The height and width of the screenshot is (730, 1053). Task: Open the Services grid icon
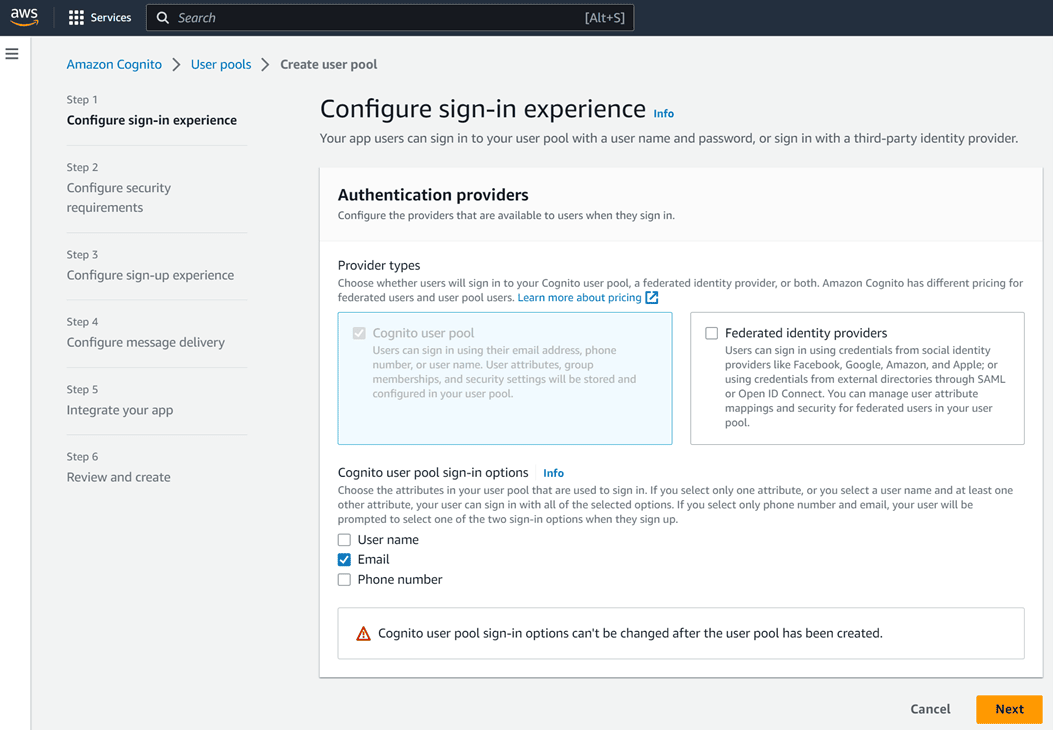[75, 17]
